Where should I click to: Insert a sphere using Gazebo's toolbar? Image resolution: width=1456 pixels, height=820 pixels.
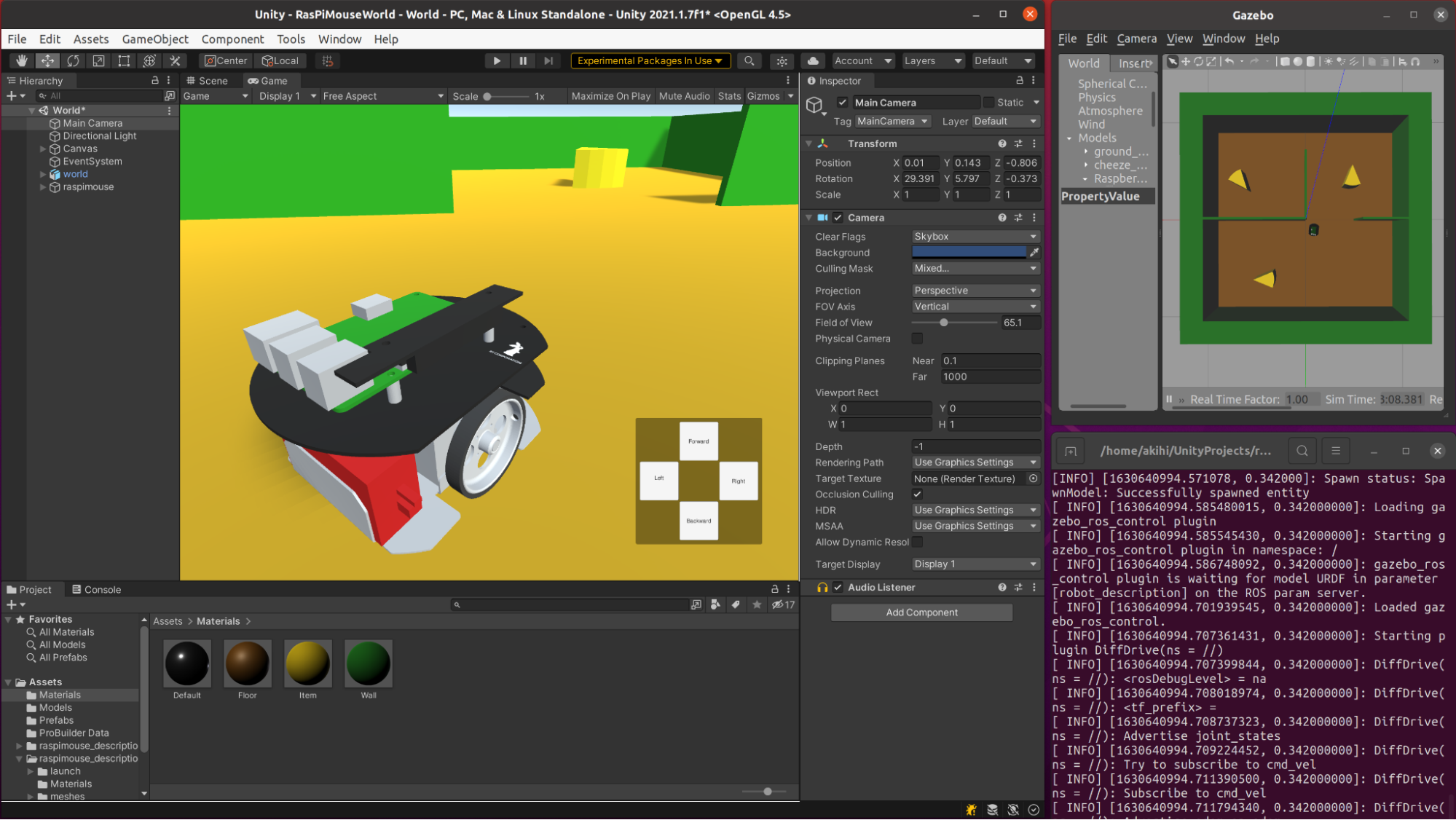pyautogui.click(x=1298, y=62)
